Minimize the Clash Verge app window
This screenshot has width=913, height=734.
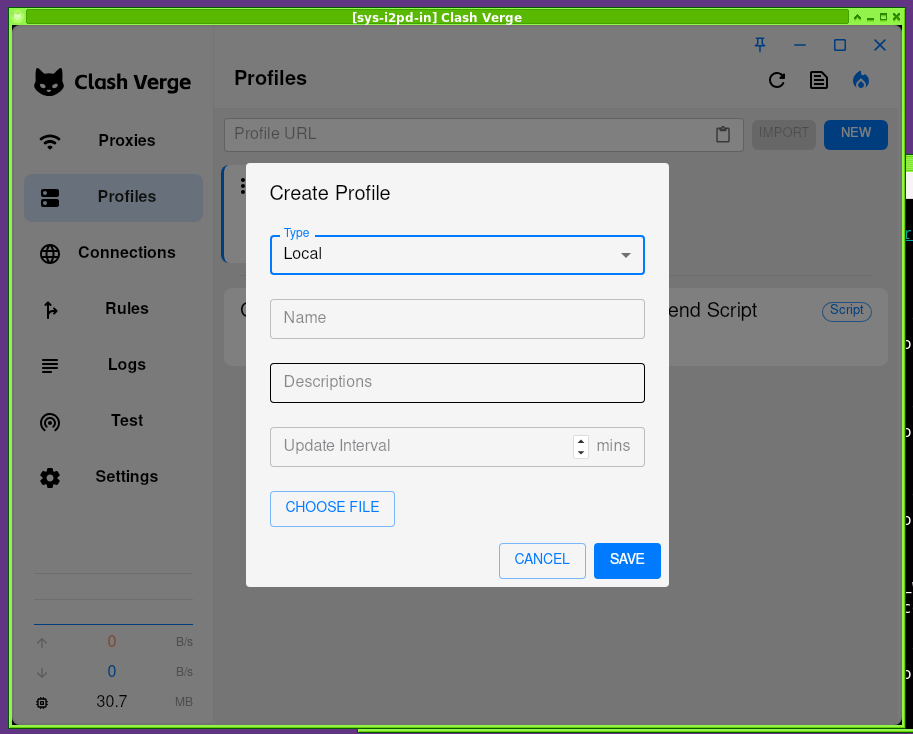tap(800, 45)
